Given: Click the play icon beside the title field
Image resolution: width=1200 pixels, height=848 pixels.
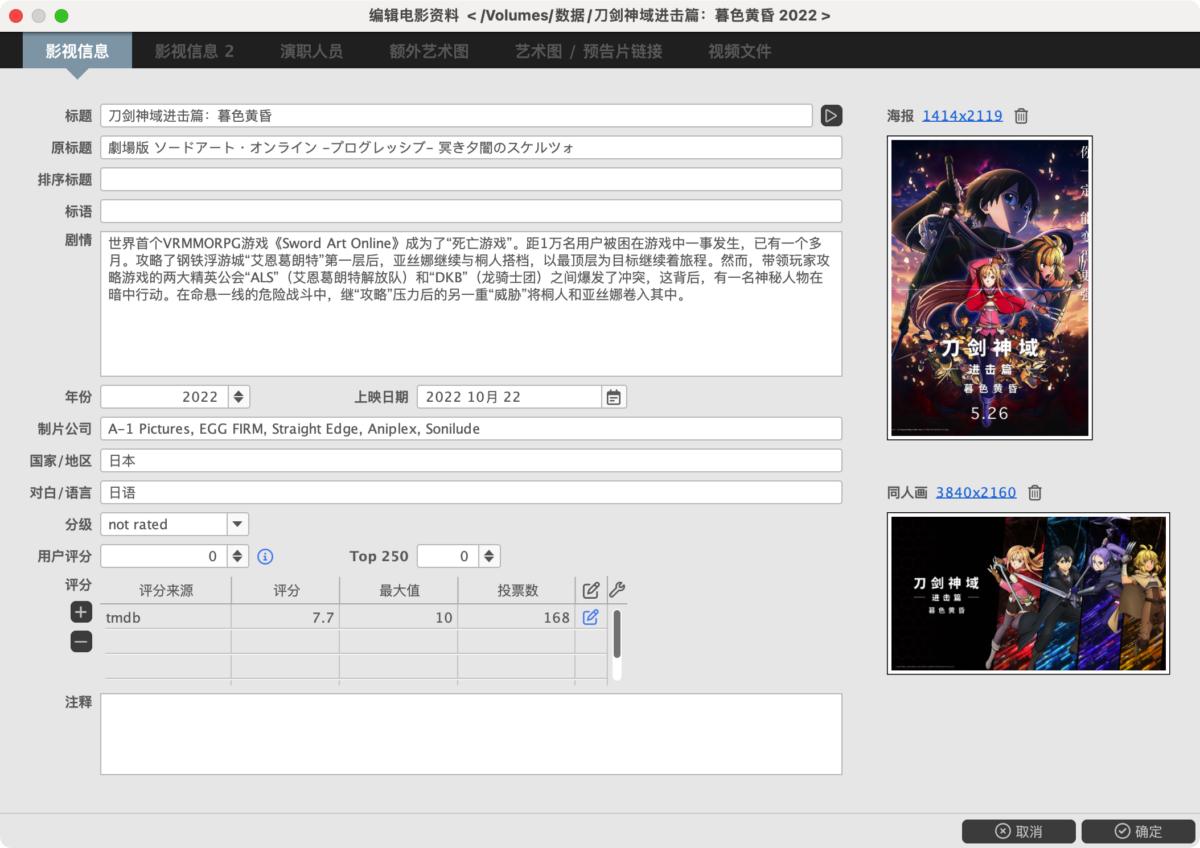Looking at the screenshot, I should (831, 116).
